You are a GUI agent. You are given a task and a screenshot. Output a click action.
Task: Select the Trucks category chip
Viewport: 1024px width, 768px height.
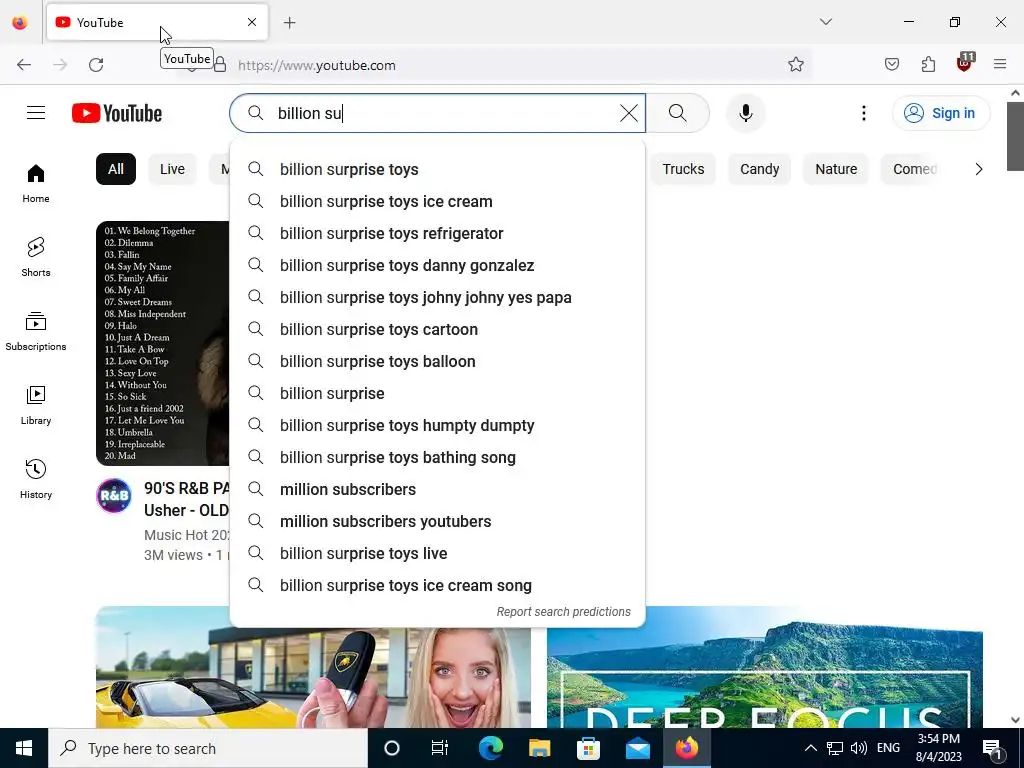coord(683,169)
